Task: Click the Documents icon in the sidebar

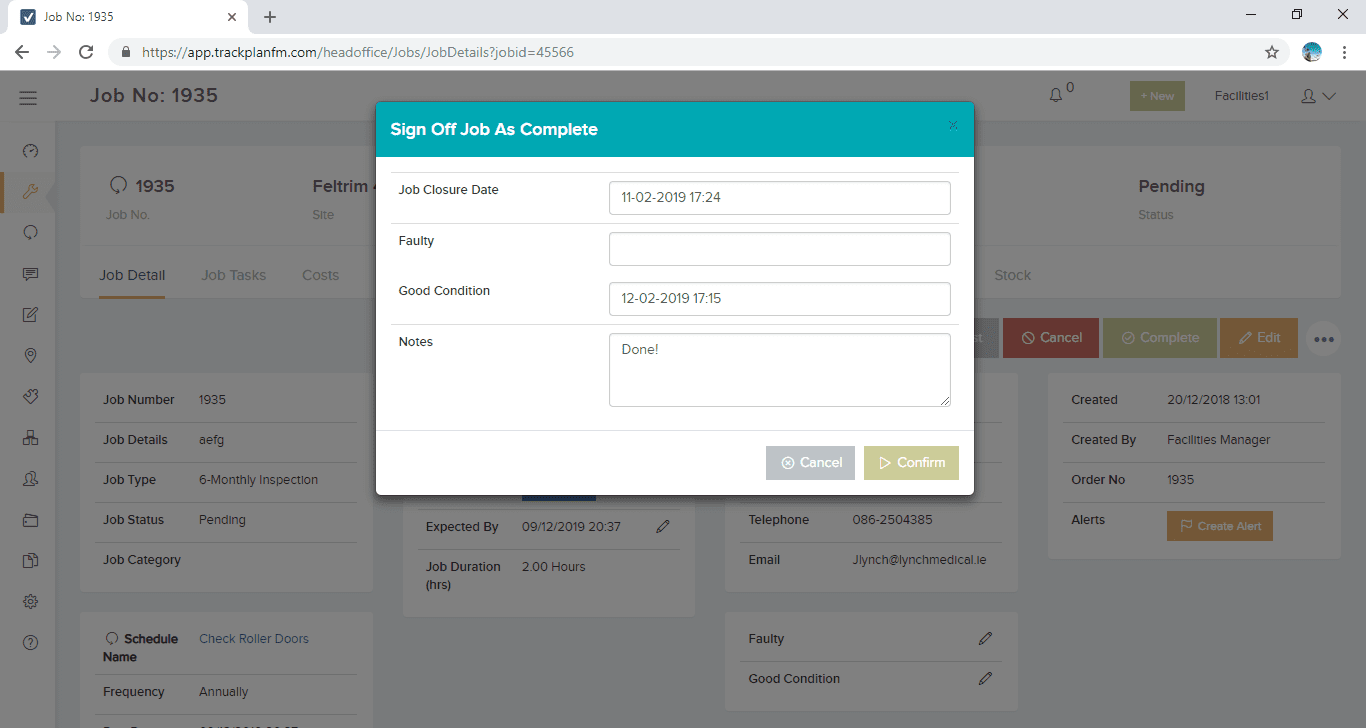Action: tap(29, 560)
